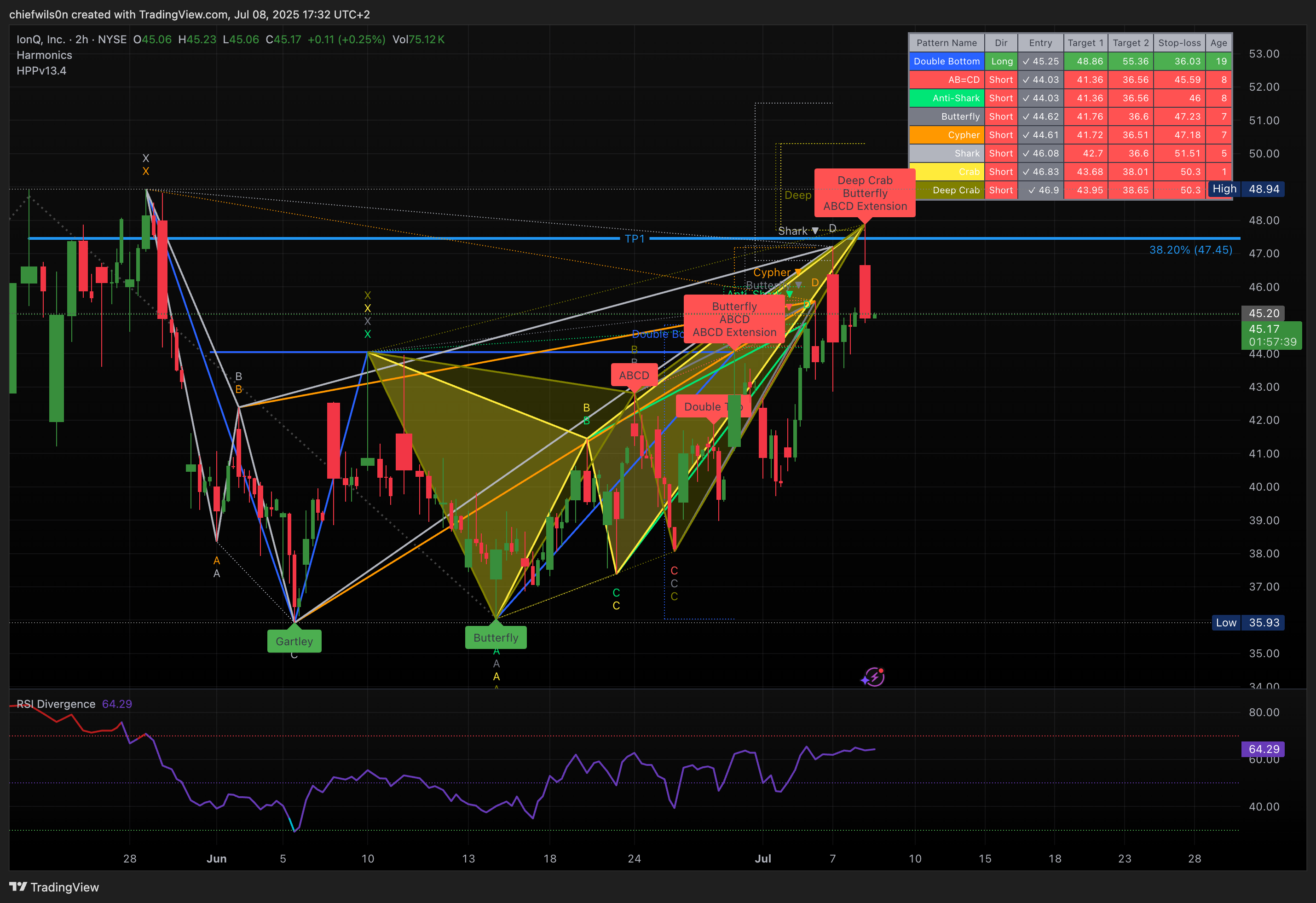Viewport: 1316px width, 903px height.
Task: Click the 47.18 stop-loss cell
Action: (x=1179, y=135)
